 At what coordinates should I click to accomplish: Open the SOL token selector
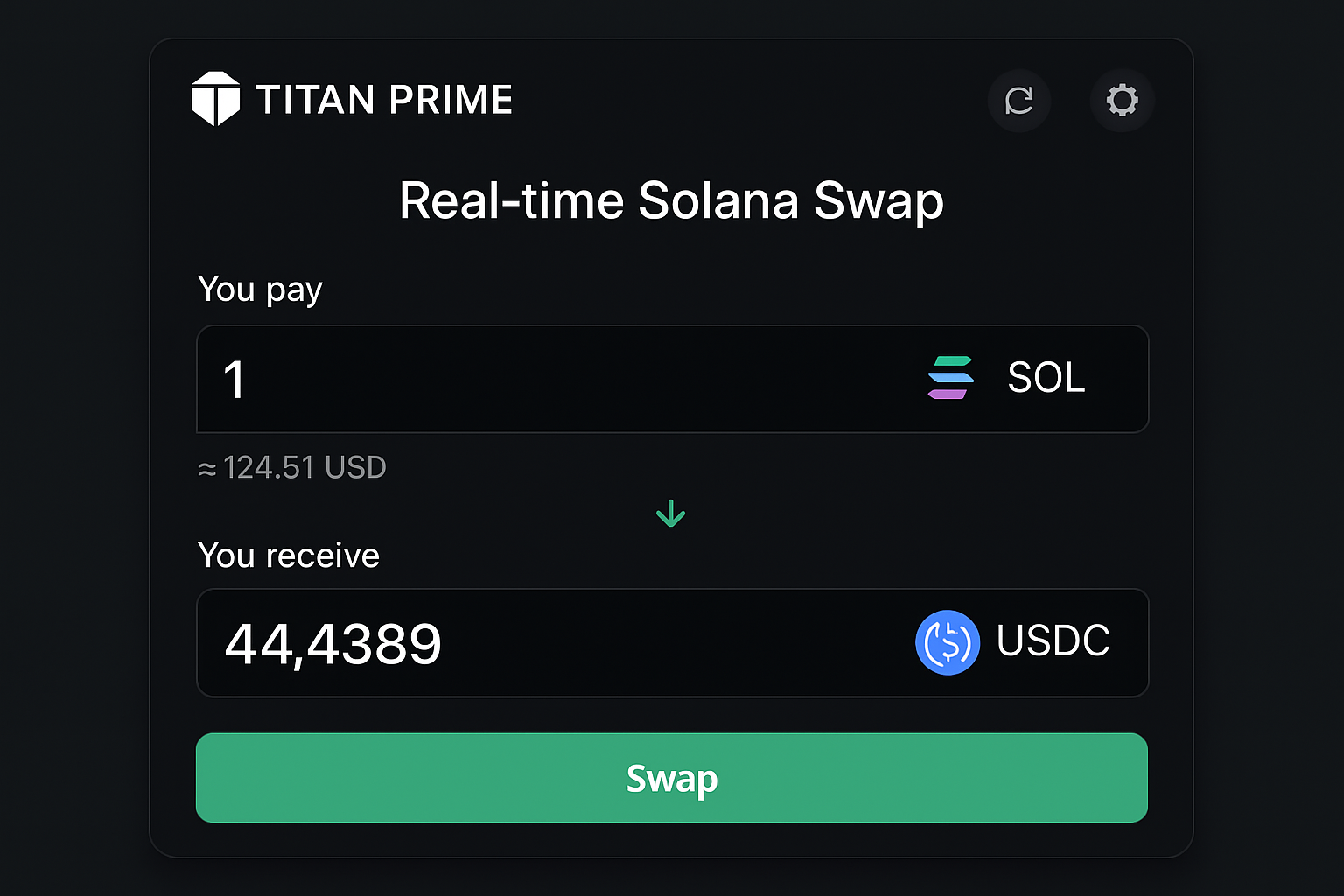pyautogui.click(x=1006, y=379)
